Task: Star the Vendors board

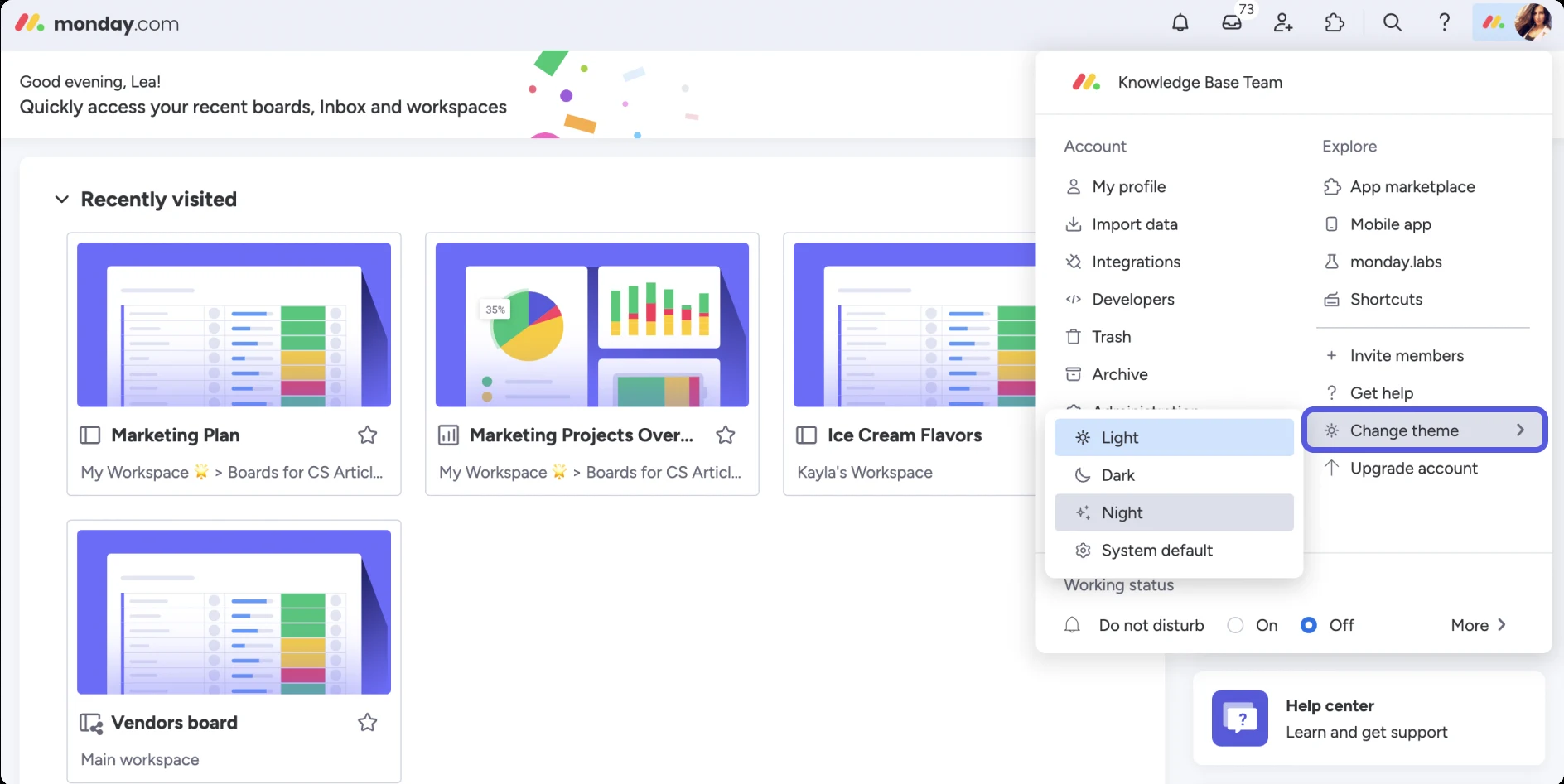Action: click(368, 722)
